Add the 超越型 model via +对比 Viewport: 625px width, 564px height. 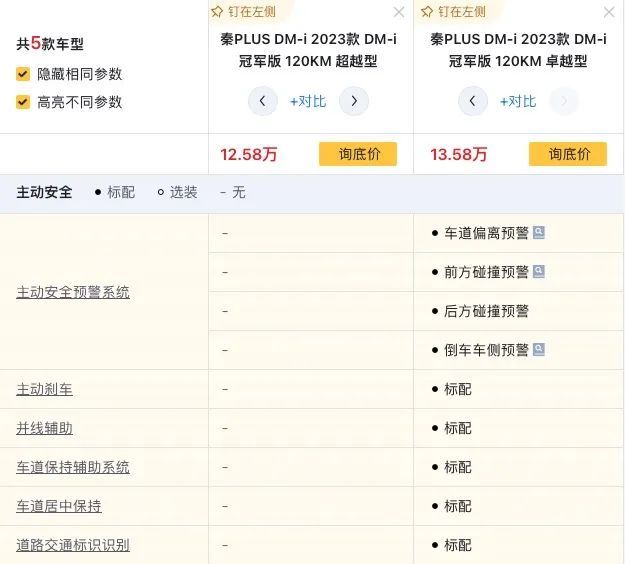pos(308,101)
